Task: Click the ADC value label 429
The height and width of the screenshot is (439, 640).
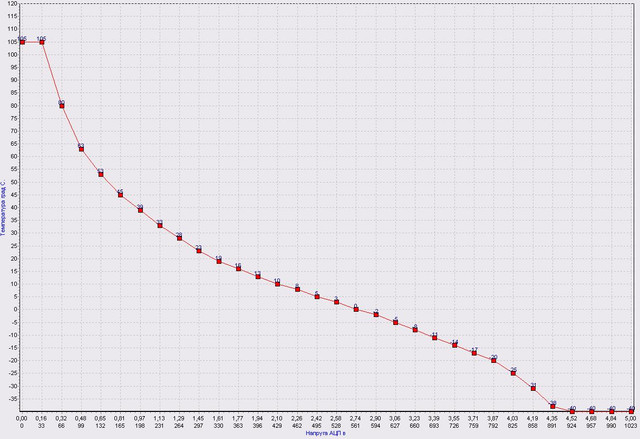Action: [x=278, y=426]
